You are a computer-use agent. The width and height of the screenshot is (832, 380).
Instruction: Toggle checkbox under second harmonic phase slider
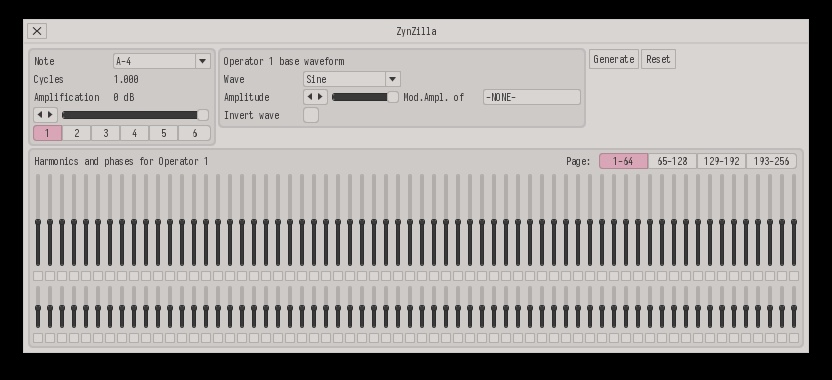50,338
